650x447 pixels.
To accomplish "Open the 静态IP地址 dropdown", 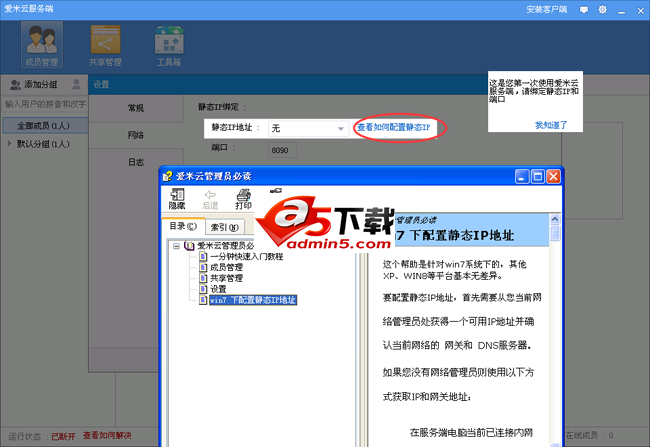I will [308, 129].
